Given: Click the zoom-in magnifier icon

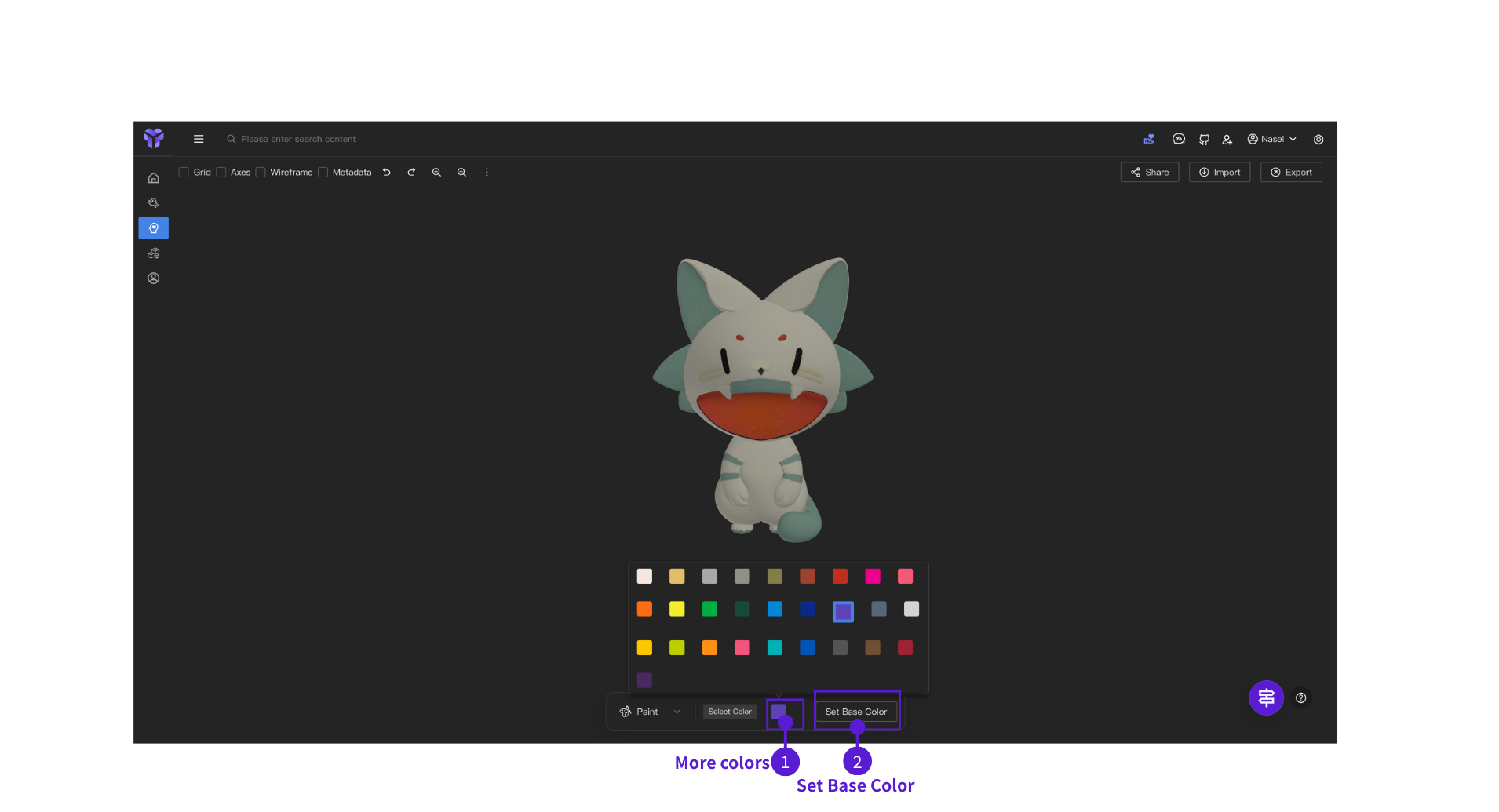Looking at the screenshot, I should tap(436, 172).
